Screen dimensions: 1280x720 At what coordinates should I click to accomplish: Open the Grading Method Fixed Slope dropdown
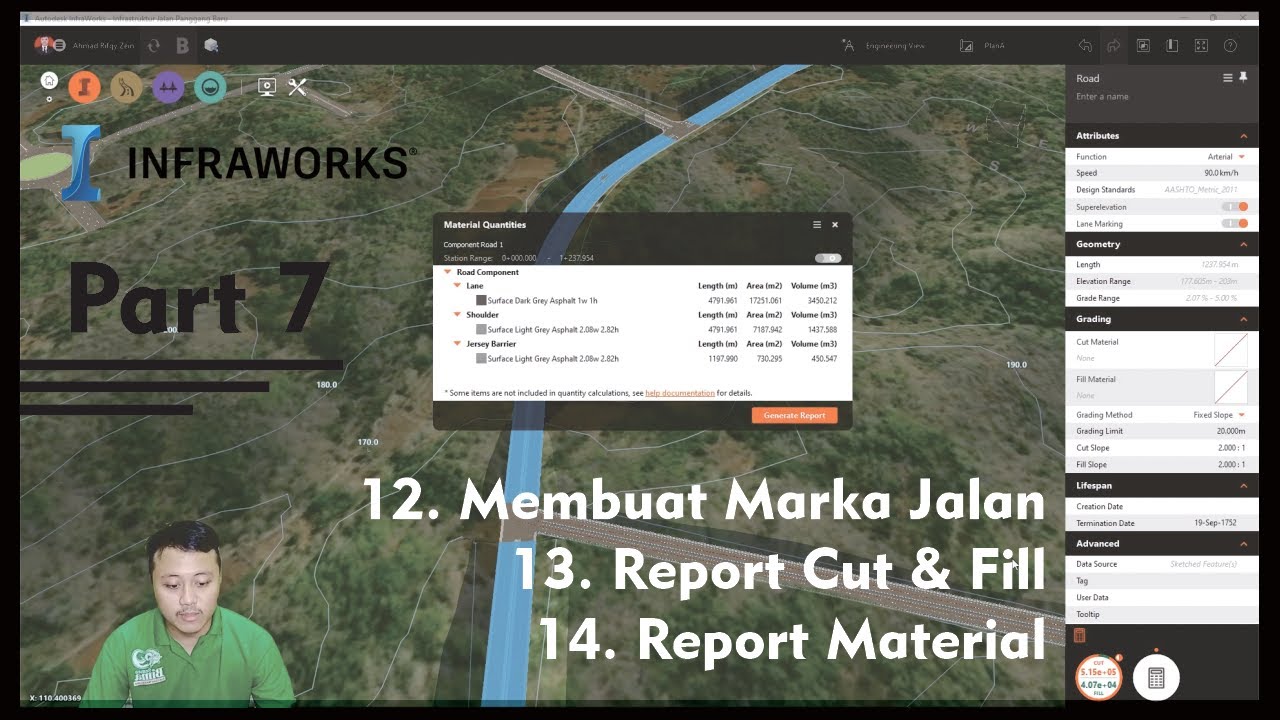[1220, 415]
